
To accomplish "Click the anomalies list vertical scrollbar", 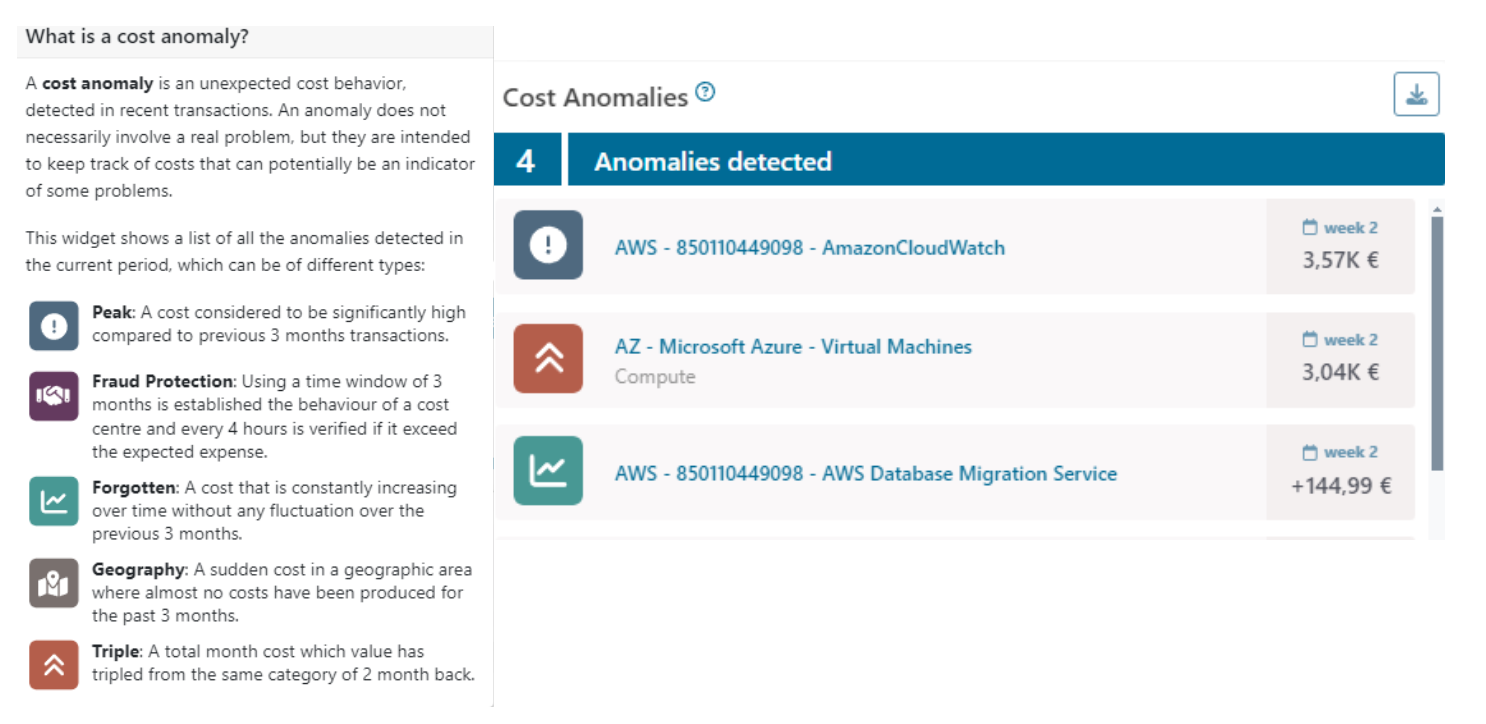I will [x=1437, y=340].
